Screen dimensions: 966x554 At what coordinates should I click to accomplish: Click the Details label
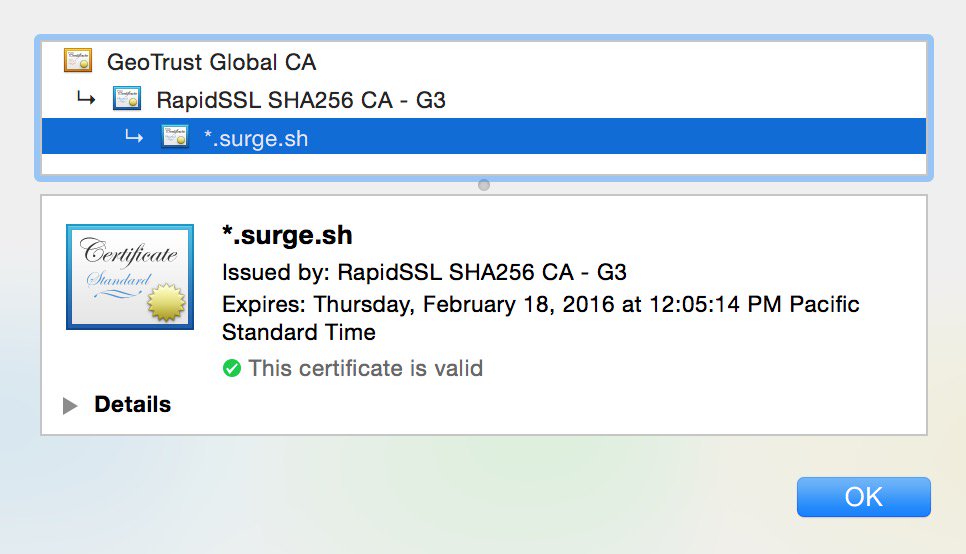point(132,404)
